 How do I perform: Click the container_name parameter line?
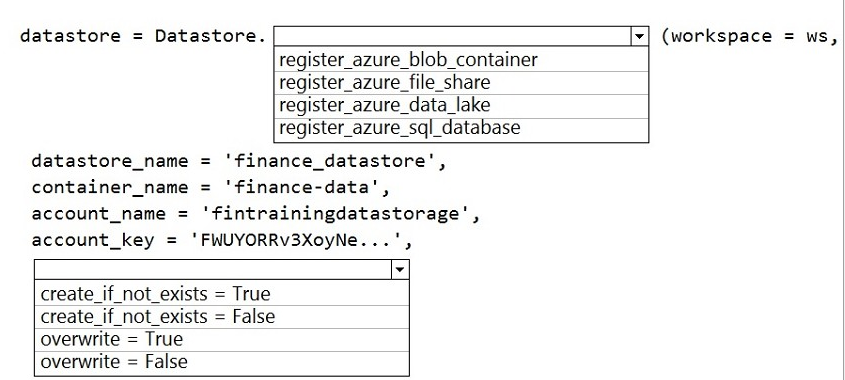coord(211,188)
